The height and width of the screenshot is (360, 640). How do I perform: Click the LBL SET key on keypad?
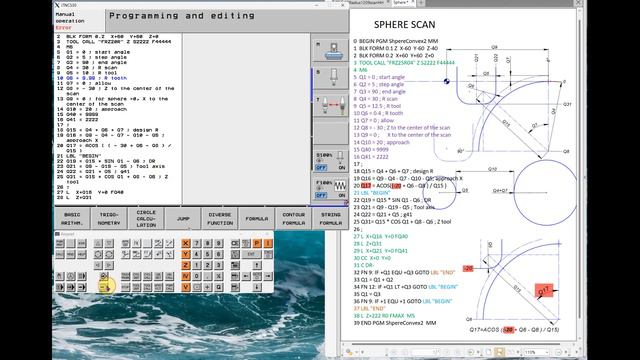tap(158, 276)
